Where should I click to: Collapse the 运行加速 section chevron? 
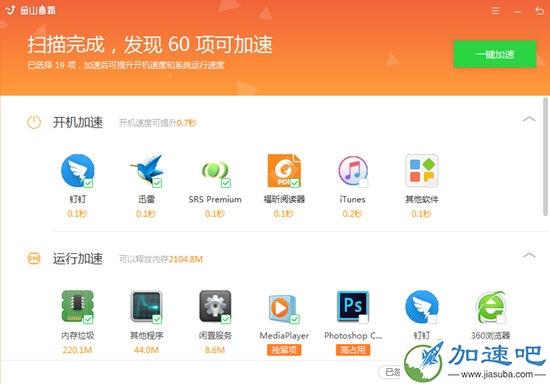[x=529, y=255]
